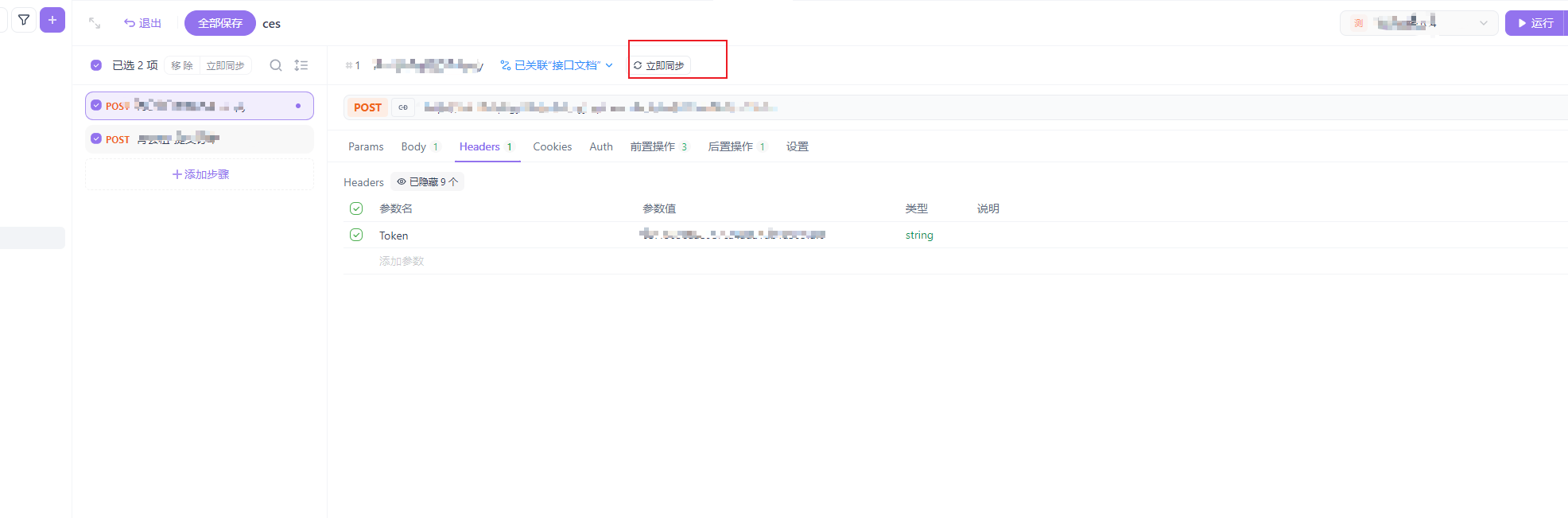Toggle the Token header enabled checkbox
1568x518 pixels.
[x=356, y=235]
